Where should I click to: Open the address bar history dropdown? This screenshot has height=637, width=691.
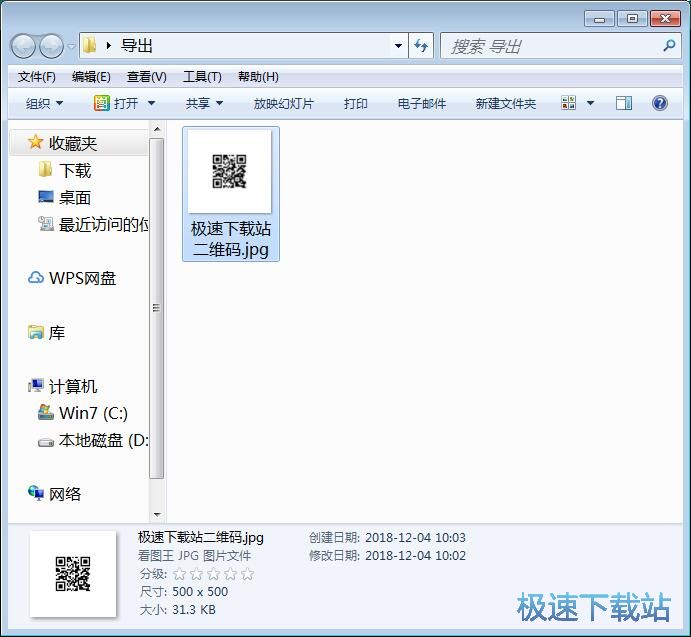[398, 45]
